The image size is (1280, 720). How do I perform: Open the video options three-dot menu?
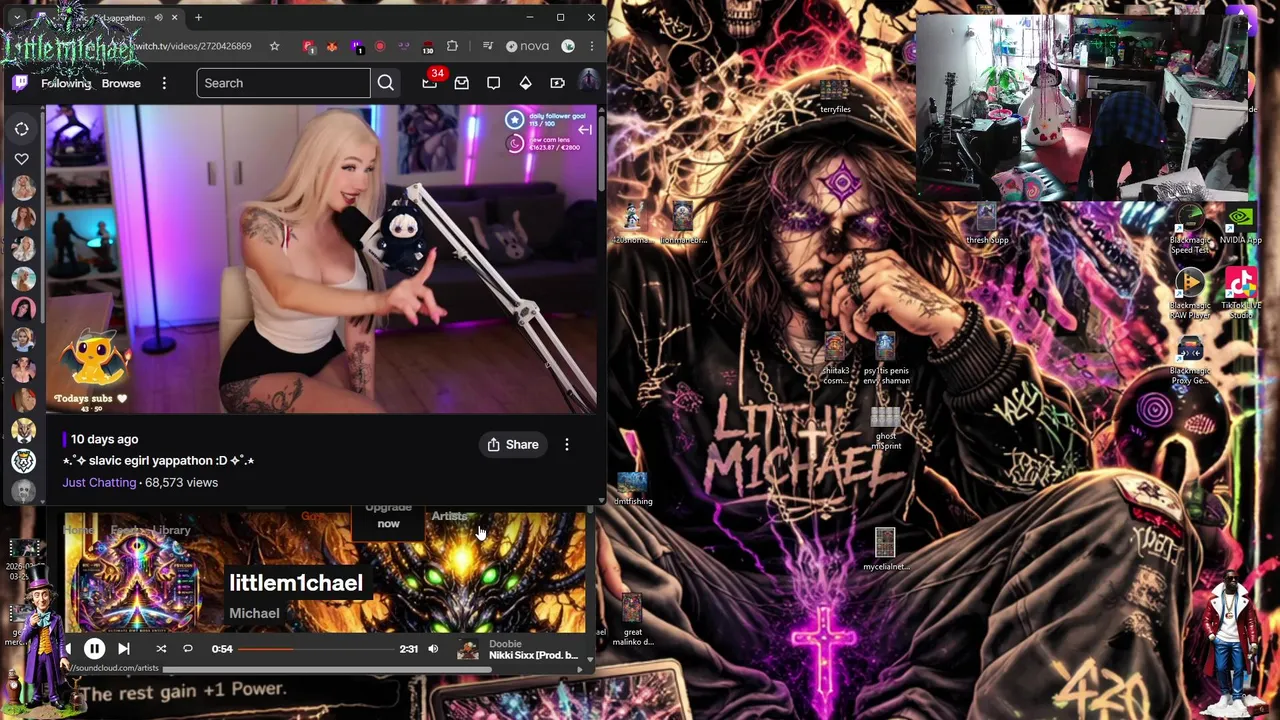567,444
